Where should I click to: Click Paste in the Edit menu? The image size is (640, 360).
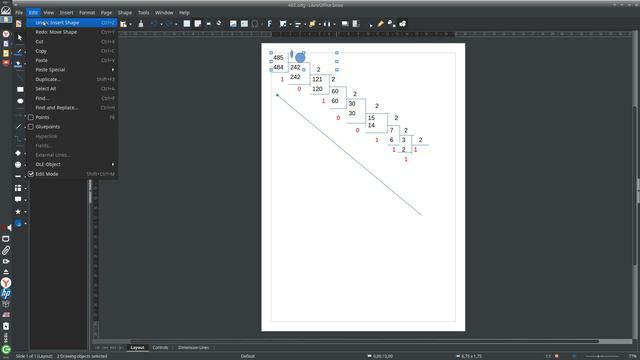point(72,60)
